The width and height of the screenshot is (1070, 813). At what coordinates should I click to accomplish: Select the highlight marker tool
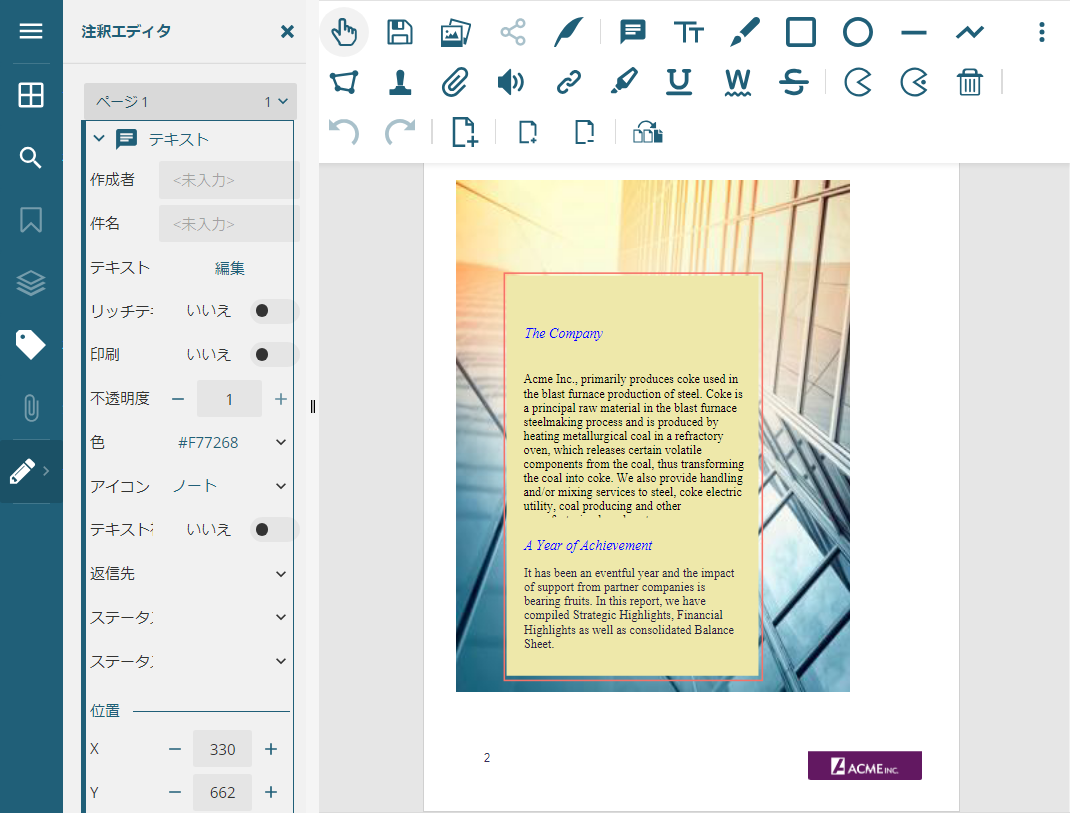tap(624, 82)
